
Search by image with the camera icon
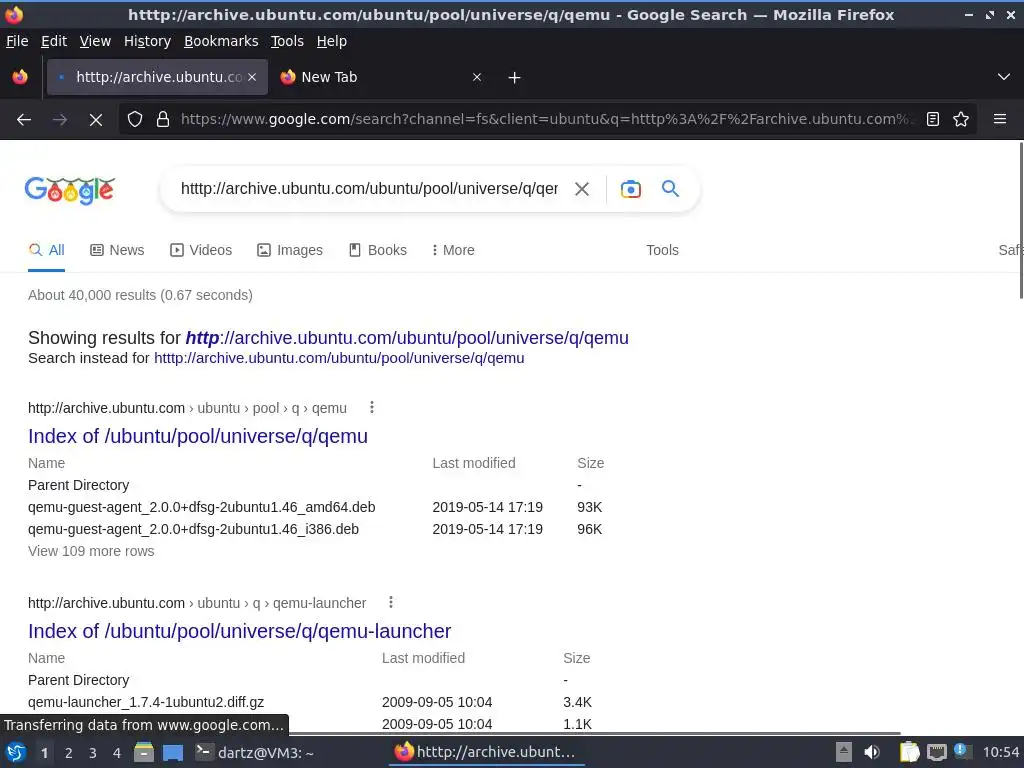(630, 189)
